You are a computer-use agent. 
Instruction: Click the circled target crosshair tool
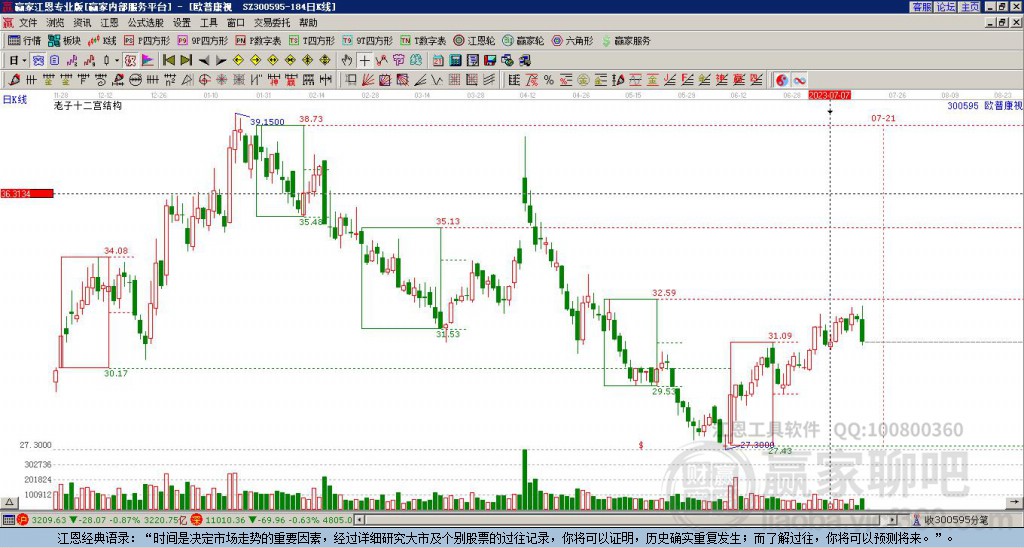[204, 80]
